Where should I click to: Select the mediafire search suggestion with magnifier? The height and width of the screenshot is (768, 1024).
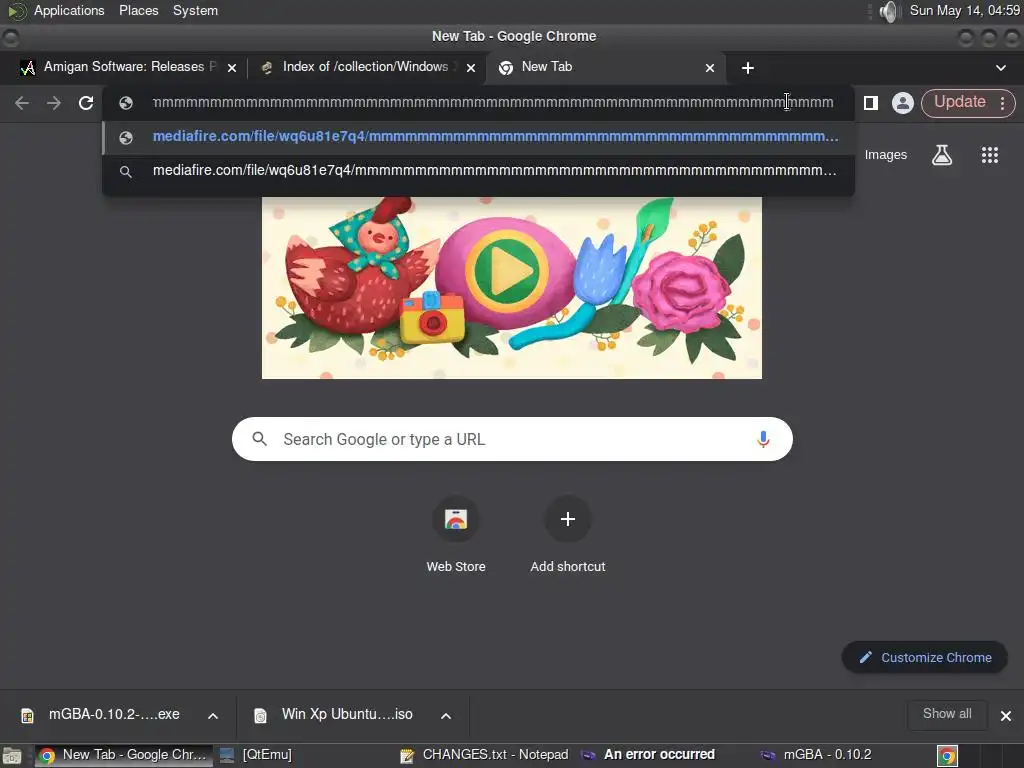[x=478, y=171]
